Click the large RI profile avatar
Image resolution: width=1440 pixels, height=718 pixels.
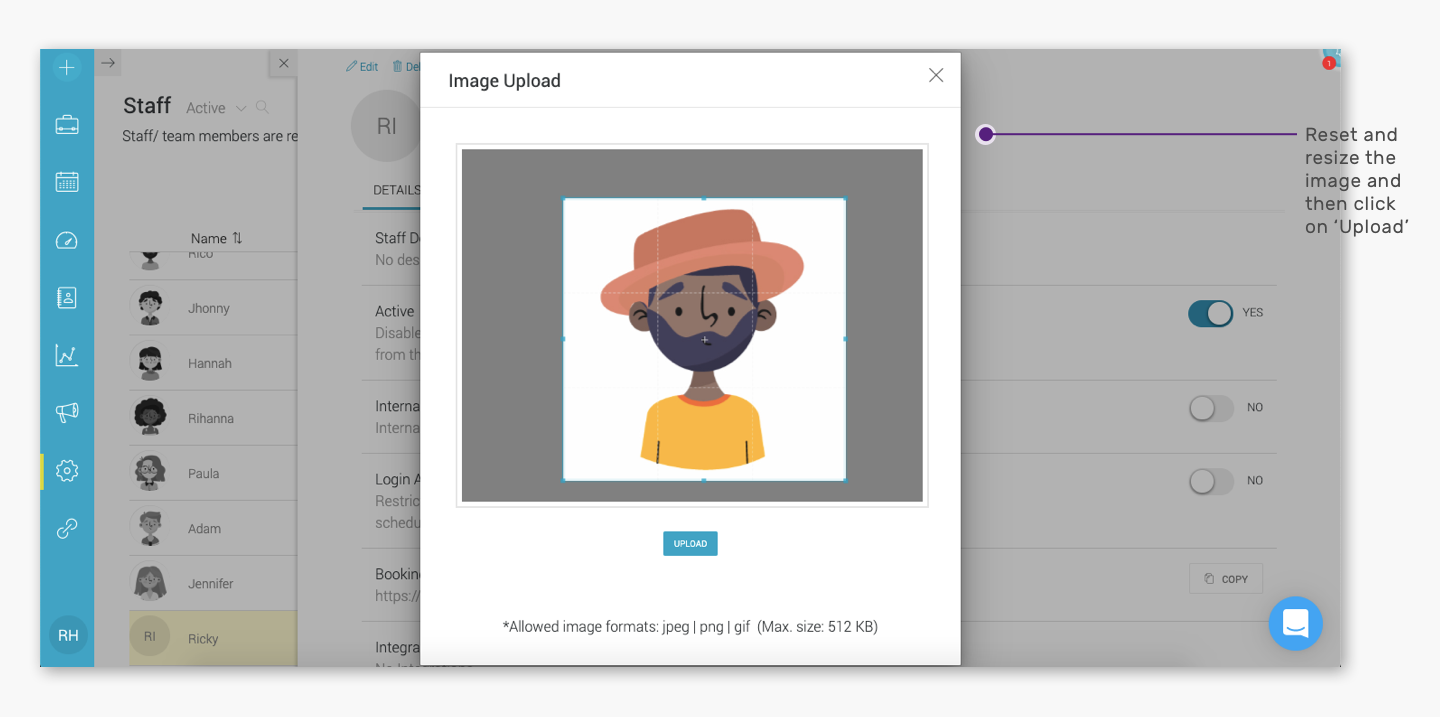[386, 126]
